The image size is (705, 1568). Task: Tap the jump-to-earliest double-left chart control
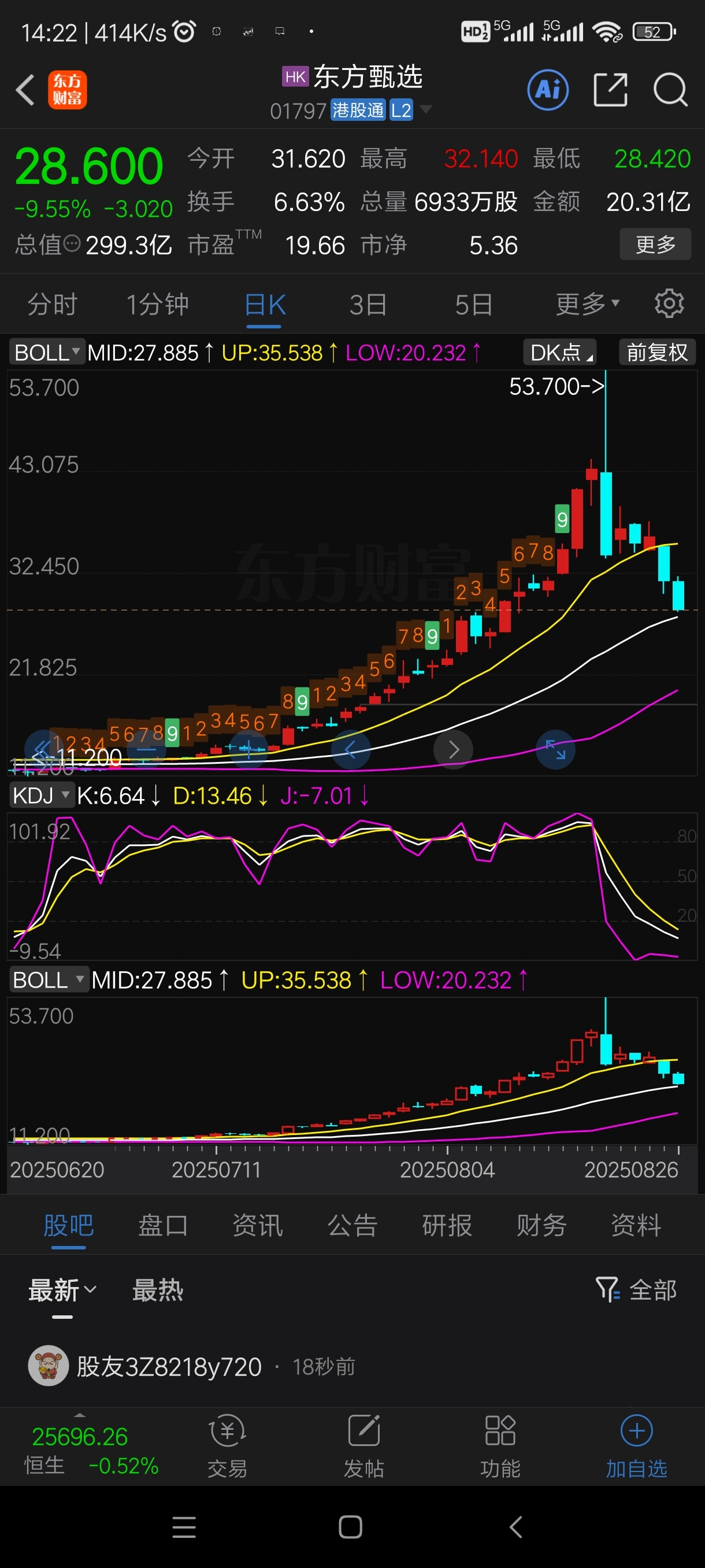point(43,749)
